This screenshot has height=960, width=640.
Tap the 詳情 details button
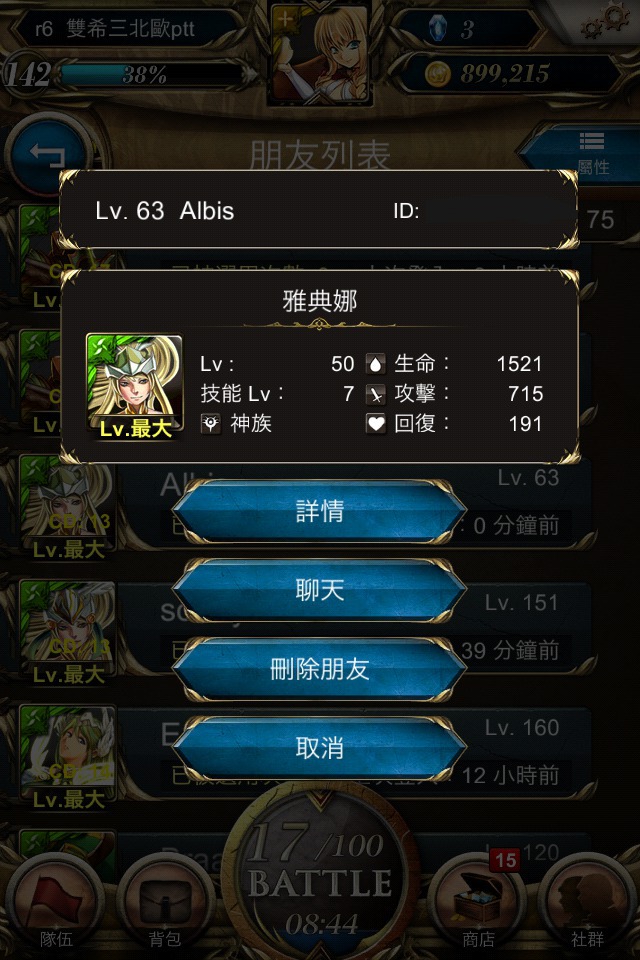point(319,511)
